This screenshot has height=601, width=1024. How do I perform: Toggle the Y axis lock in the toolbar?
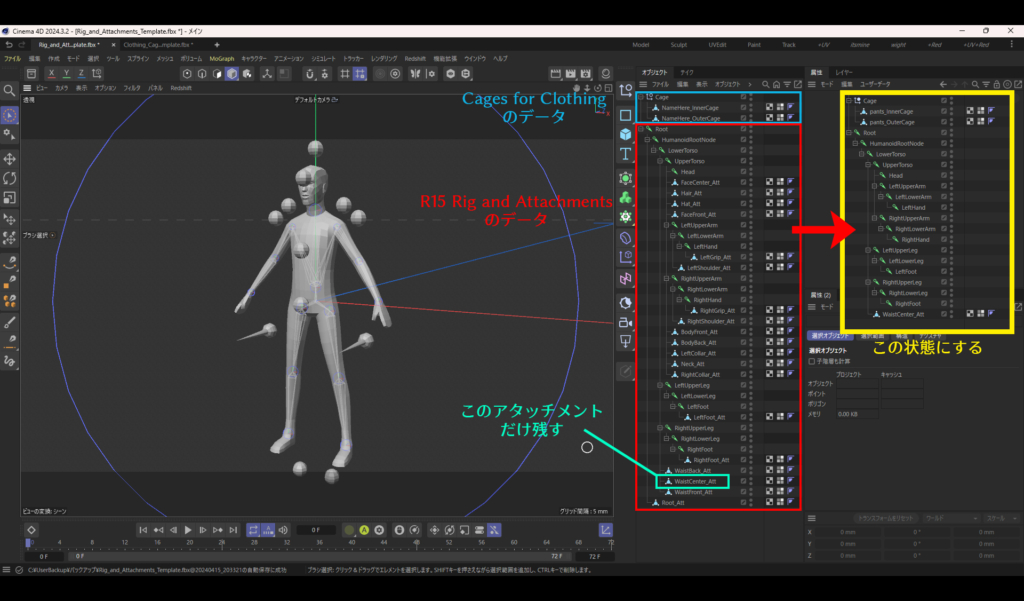pyautogui.click(x=65, y=72)
